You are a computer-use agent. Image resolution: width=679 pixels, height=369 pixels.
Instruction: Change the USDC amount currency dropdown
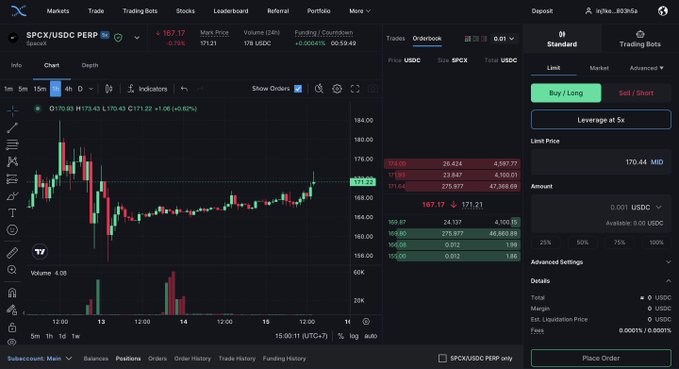[x=647, y=207]
